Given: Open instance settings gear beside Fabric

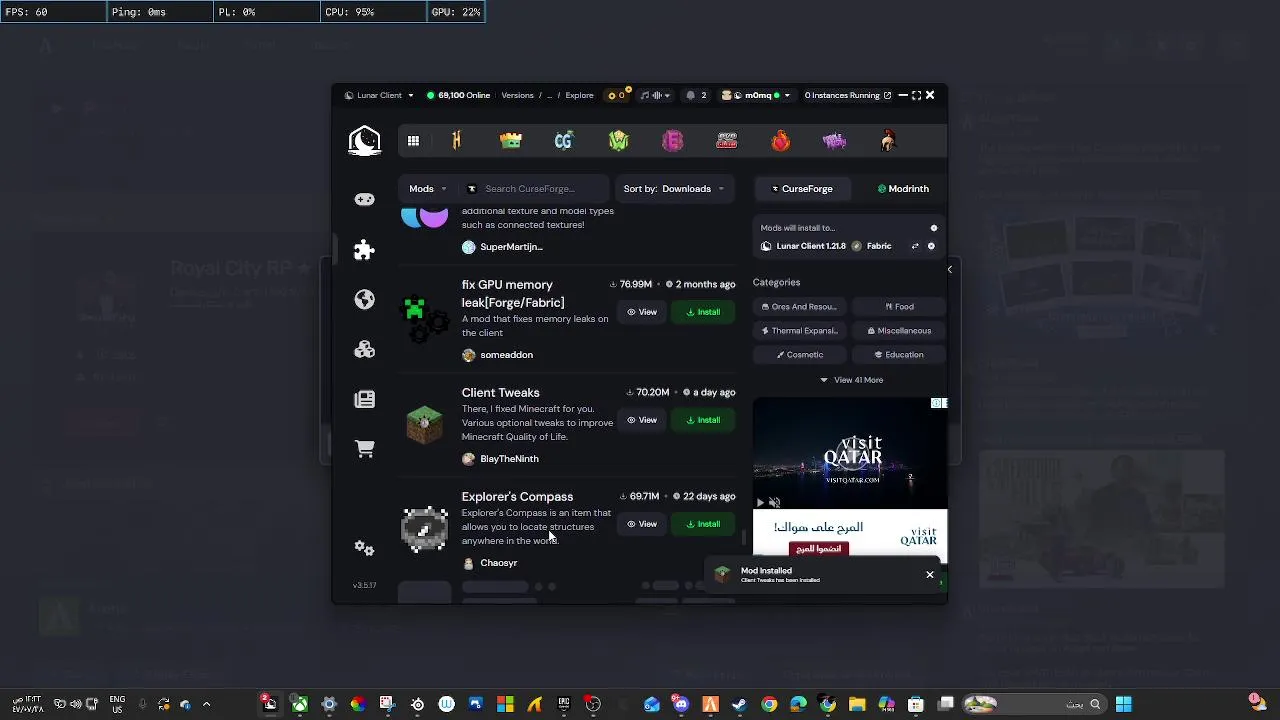Looking at the screenshot, I should (931, 246).
